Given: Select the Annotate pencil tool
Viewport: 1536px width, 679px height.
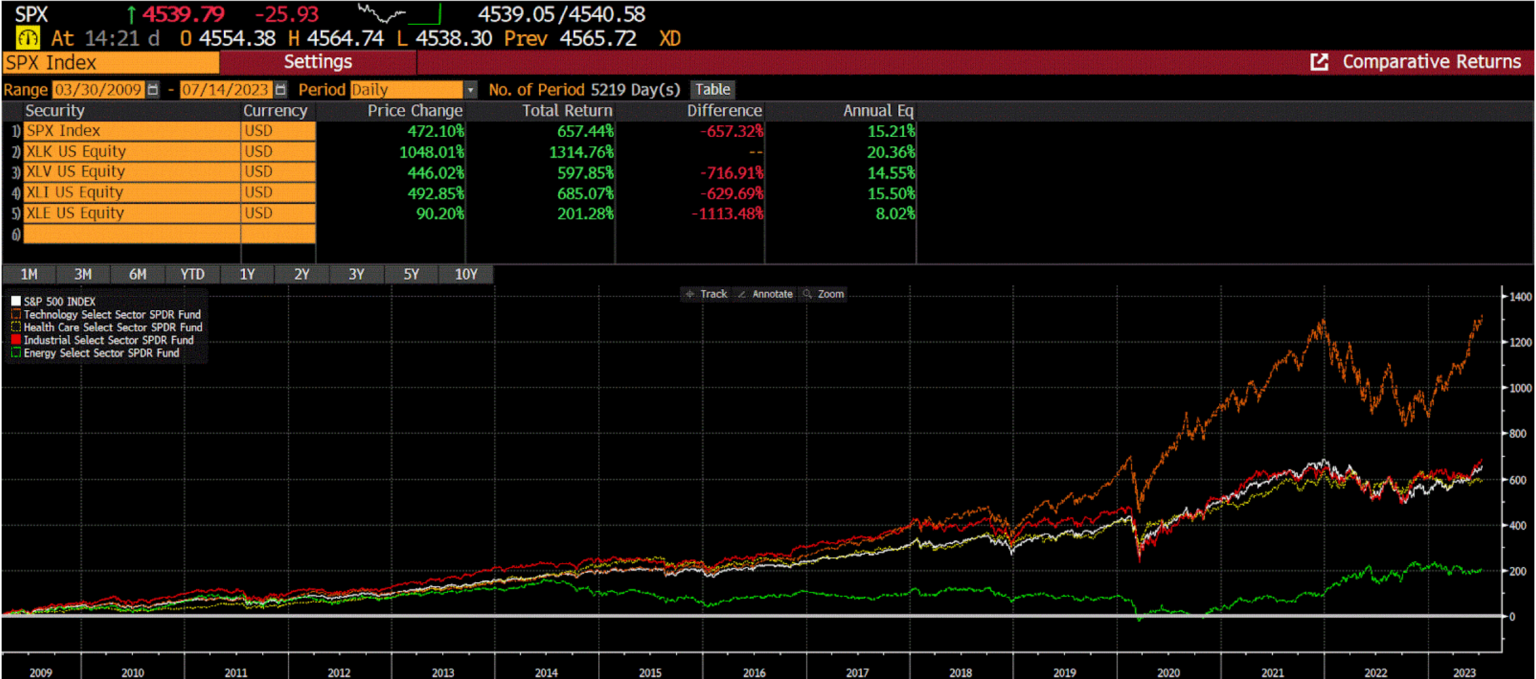Looking at the screenshot, I should pos(765,294).
